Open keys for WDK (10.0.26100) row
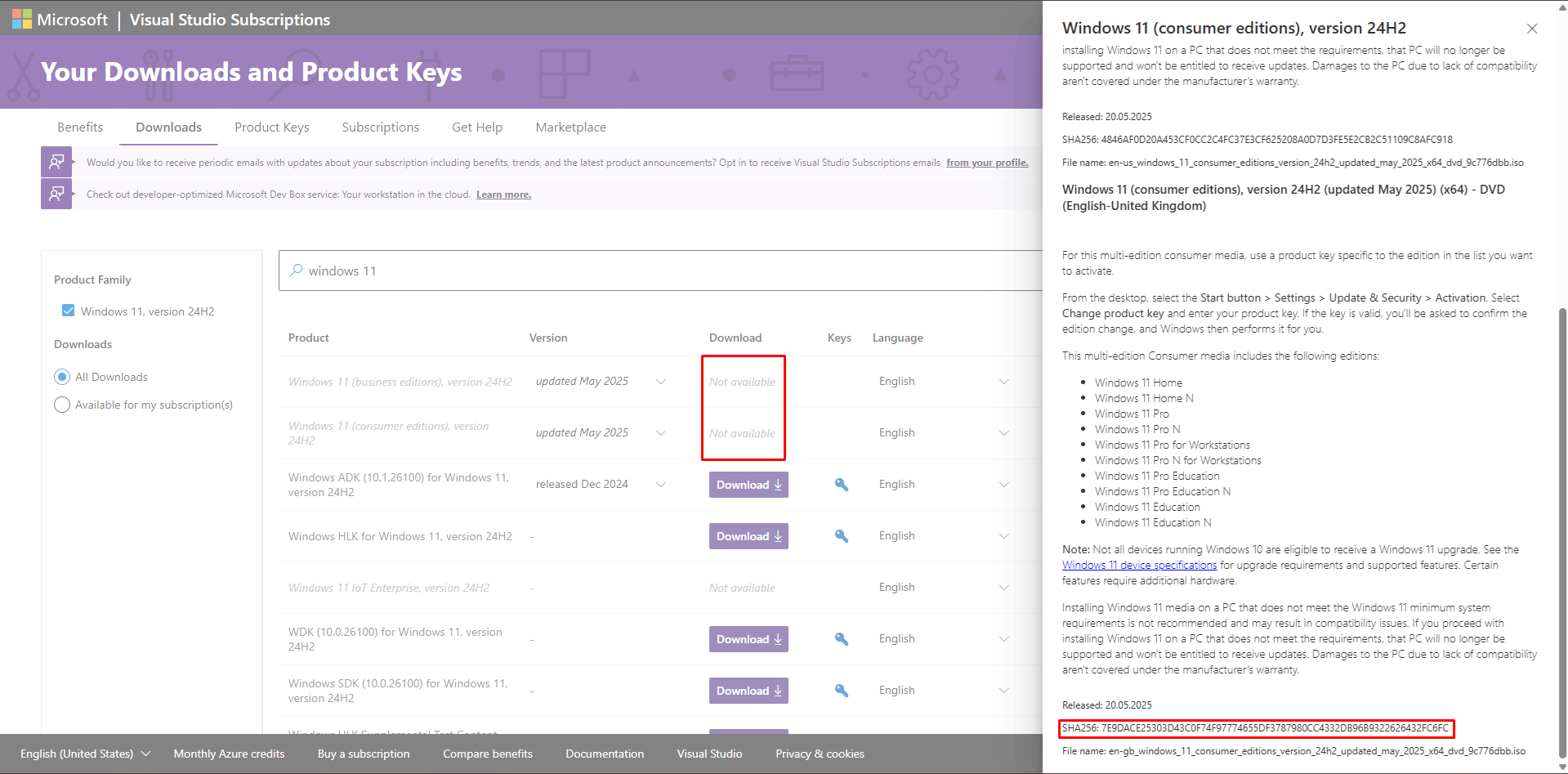Screen dimensions: 1568x774 click(x=841, y=639)
